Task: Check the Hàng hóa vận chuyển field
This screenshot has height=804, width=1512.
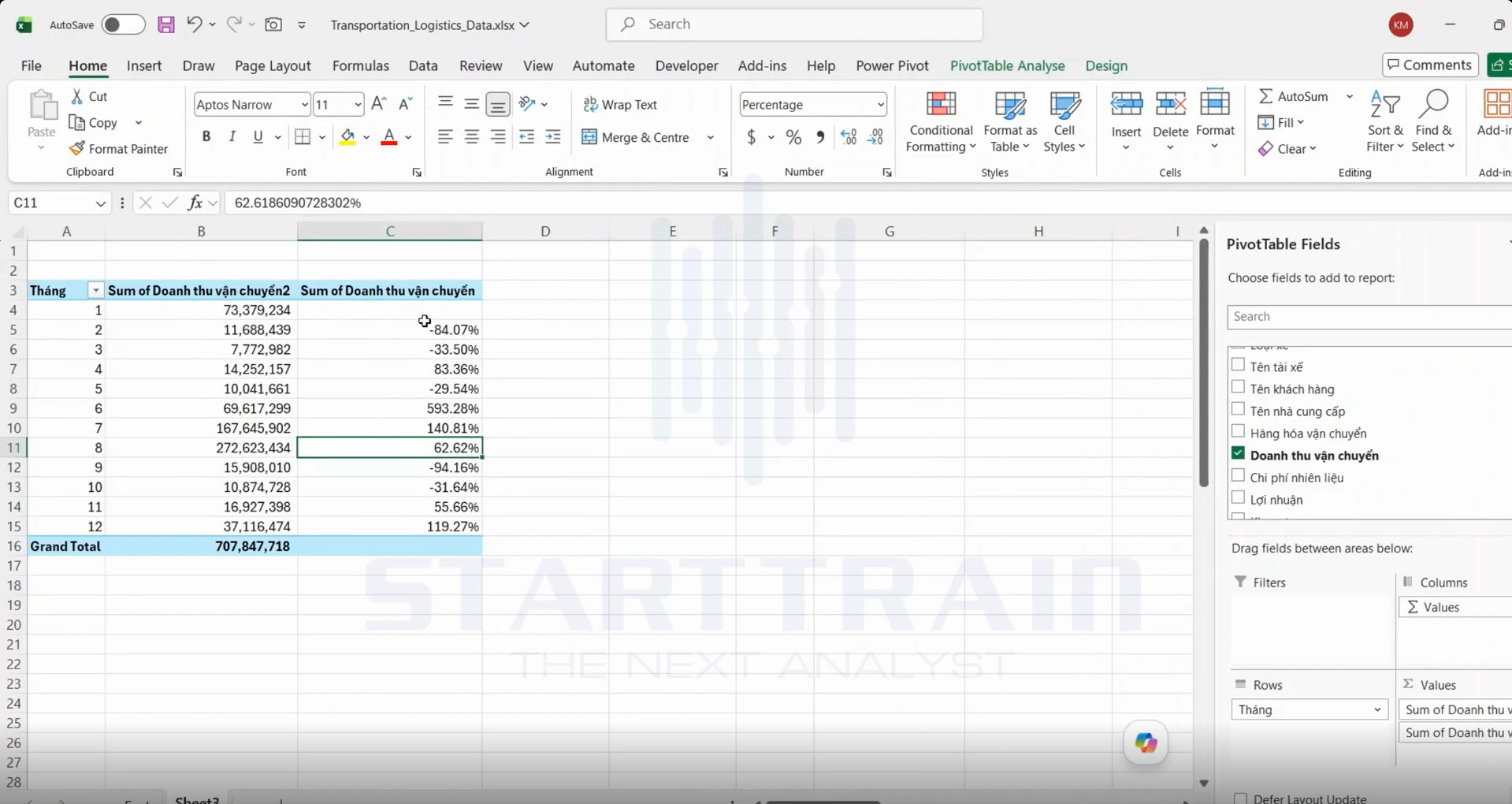Action: tap(1238, 431)
